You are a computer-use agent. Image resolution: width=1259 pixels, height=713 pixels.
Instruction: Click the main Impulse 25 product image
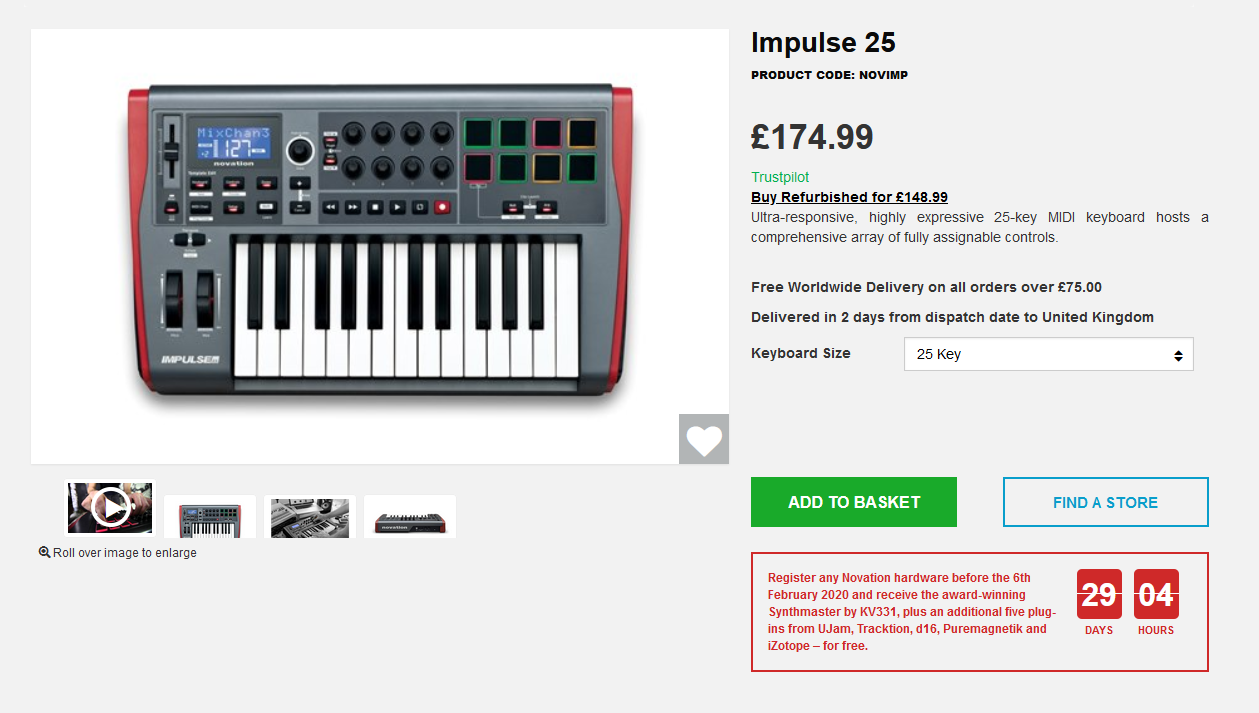[x=380, y=246]
